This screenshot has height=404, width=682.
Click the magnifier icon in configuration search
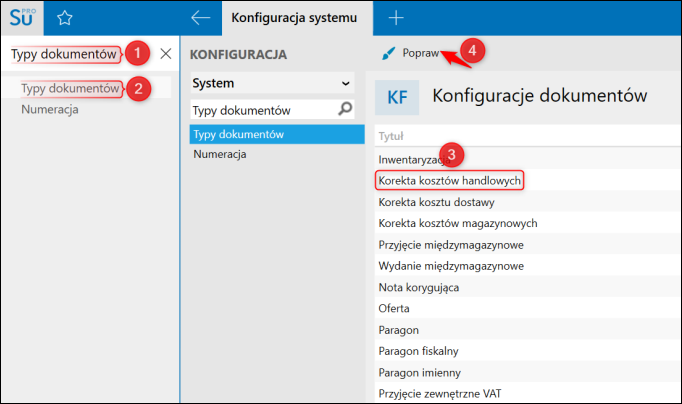(x=346, y=108)
